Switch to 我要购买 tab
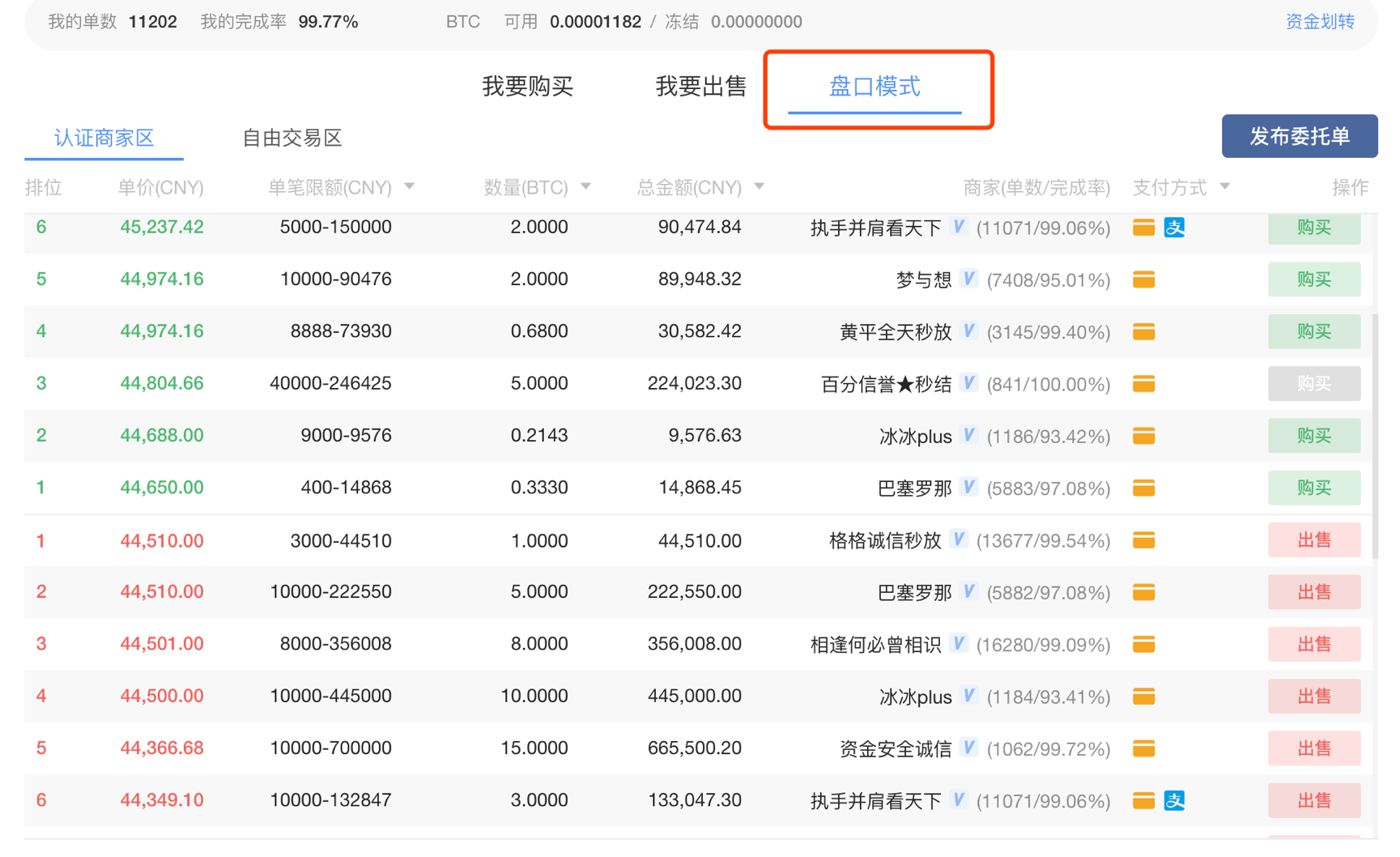Screen dimensions: 1400x857 point(528,86)
